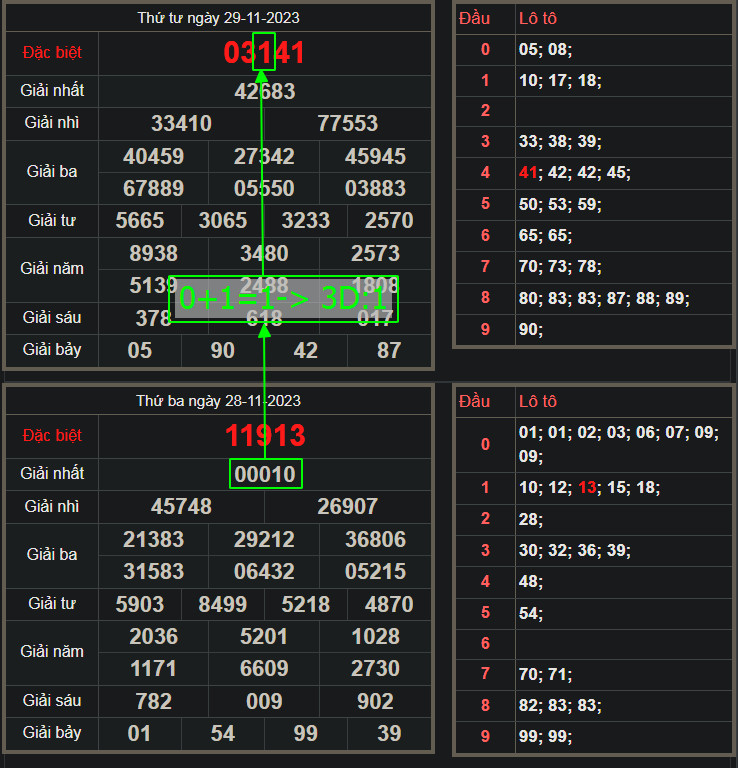738x768 pixels.
Task: Select Lô tô row 80; 83; 83; 87; 88; 89
Action: [x=604, y=298]
